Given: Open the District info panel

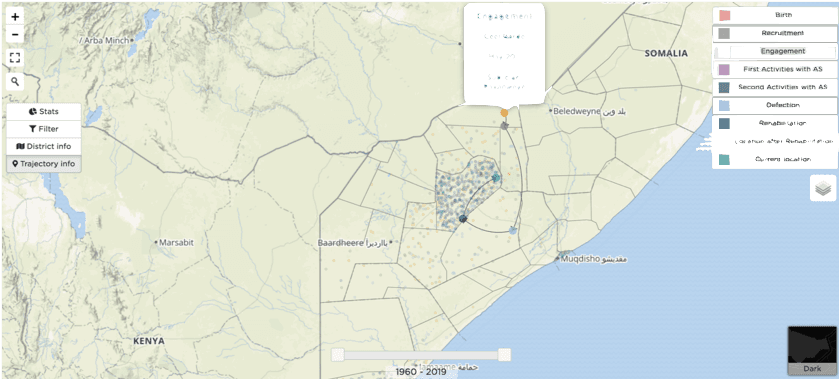Looking at the screenshot, I should pyautogui.click(x=44, y=146).
